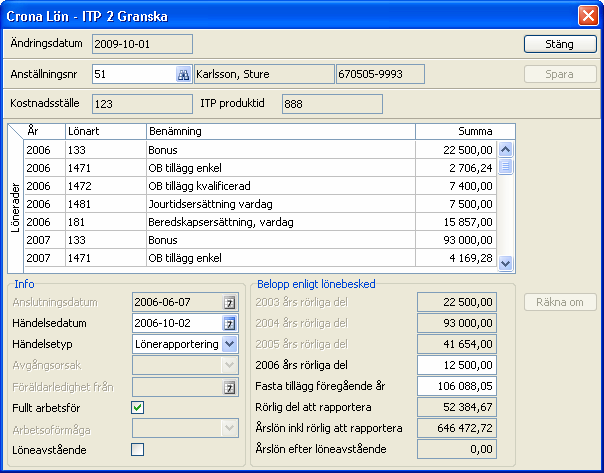The height and width of the screenshot is (473, 604).
Task: Click the binoculars search icon beside Anställningsnr
Action: point(183,74)
